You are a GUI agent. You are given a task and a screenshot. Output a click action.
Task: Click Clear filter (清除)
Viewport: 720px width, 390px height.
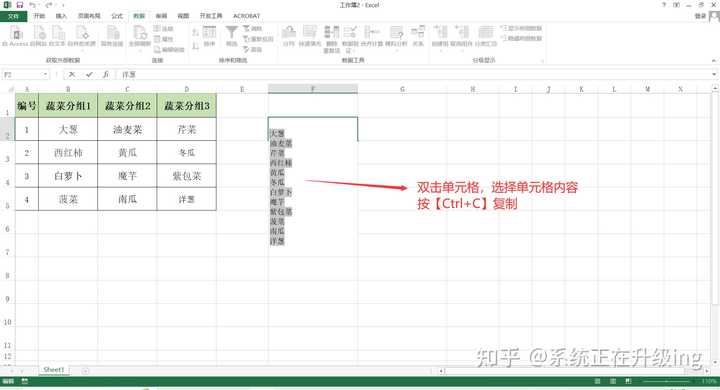(x=253, y=28)
